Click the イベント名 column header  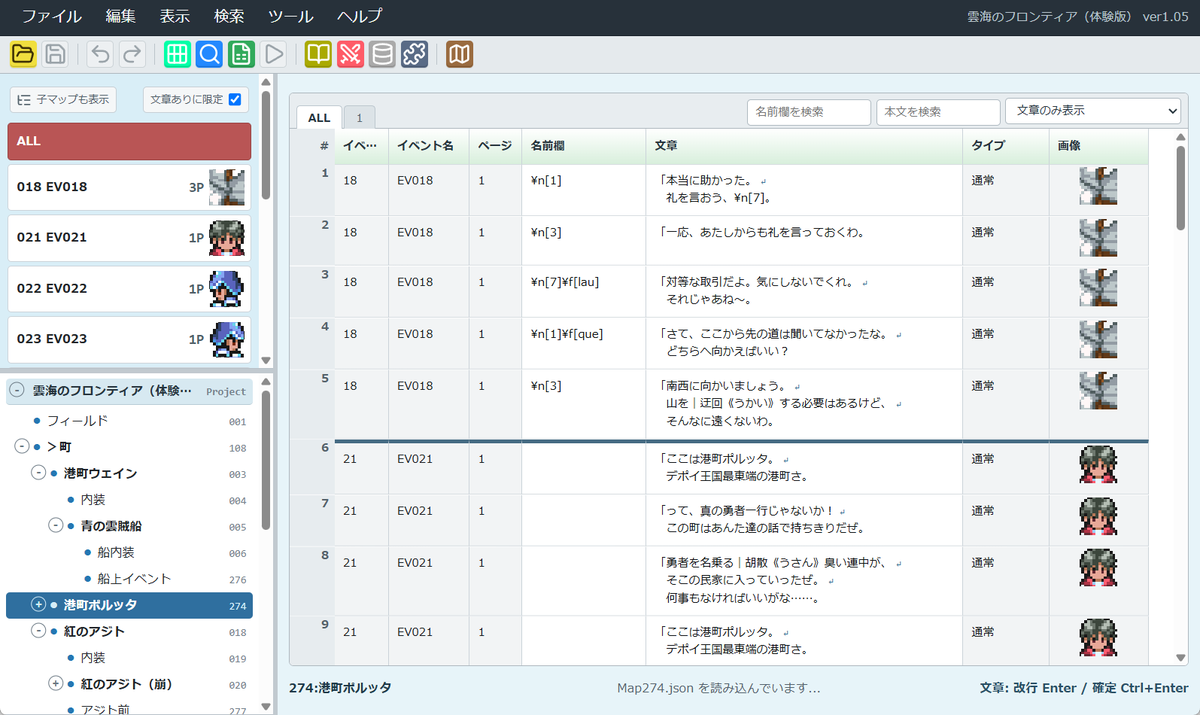427,146
